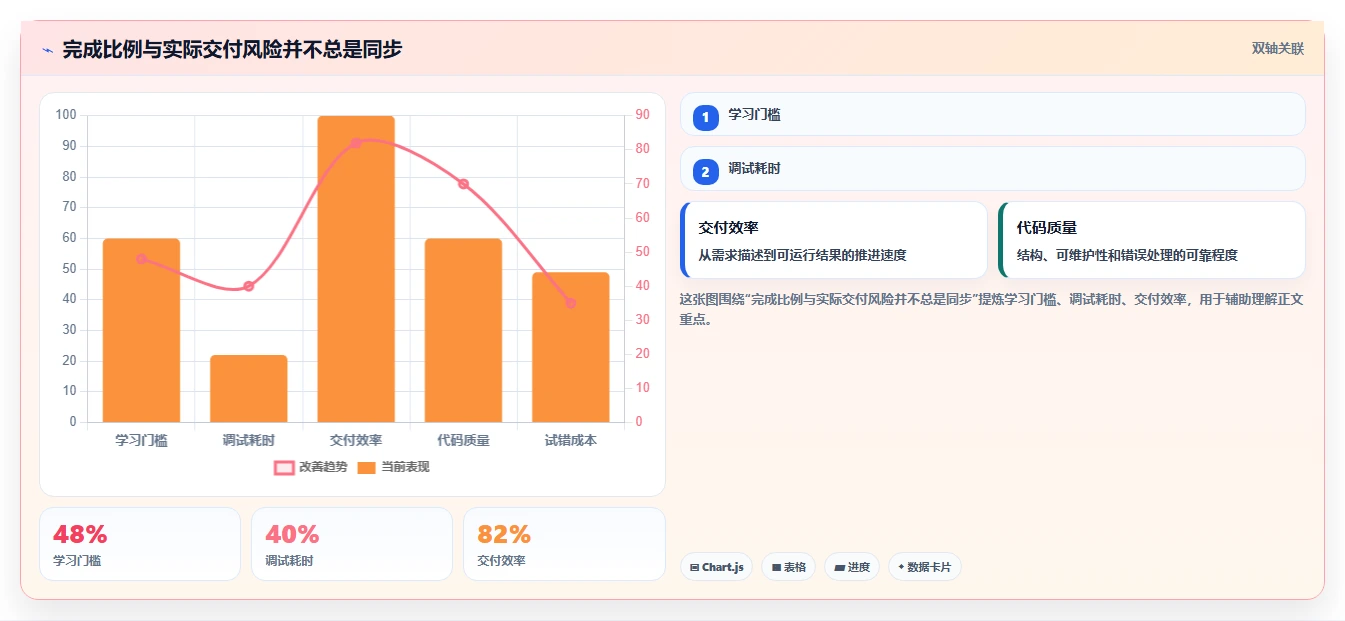Screen dimensions: 1345x621
Task: Click the number 1 badge beside 学习门槛
Action: pyautogui.click(x=705, y=118)
